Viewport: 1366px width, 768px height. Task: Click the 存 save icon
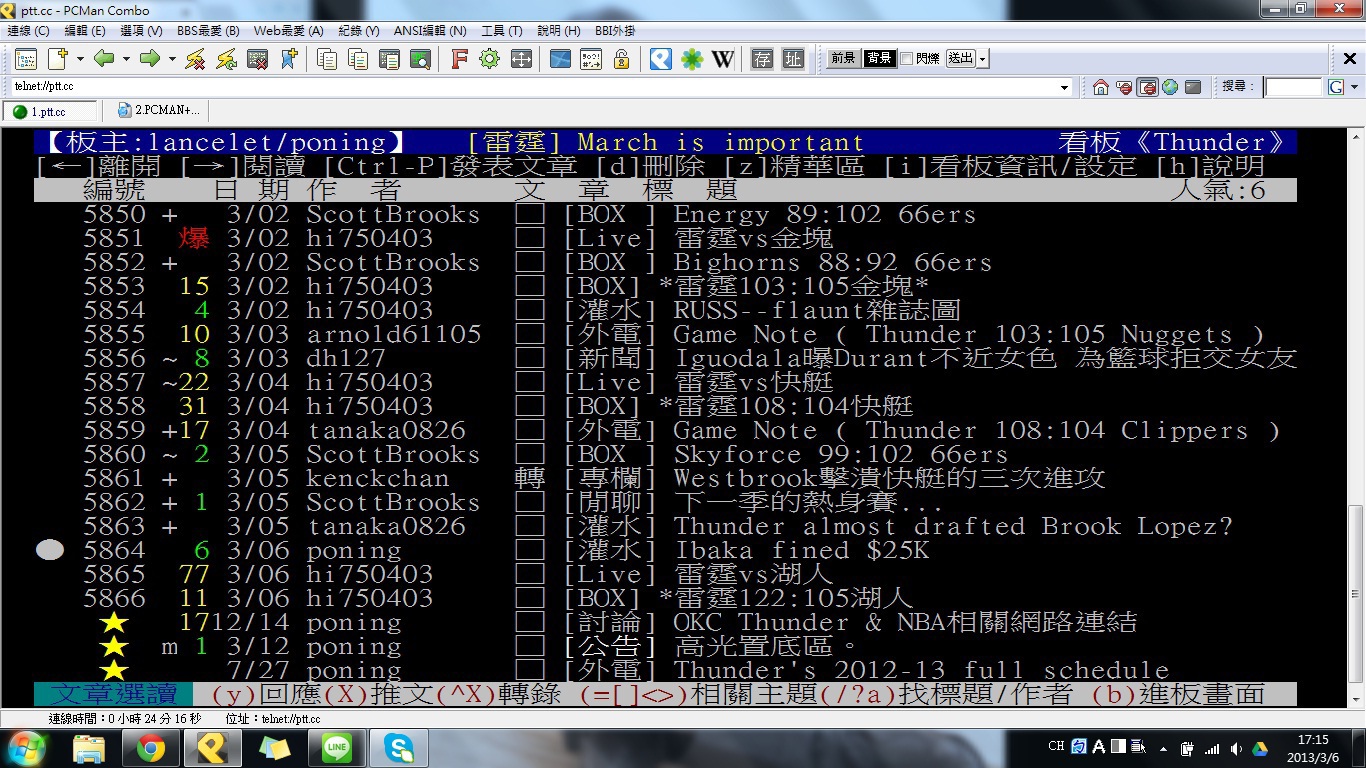click(x=763, y=59)
